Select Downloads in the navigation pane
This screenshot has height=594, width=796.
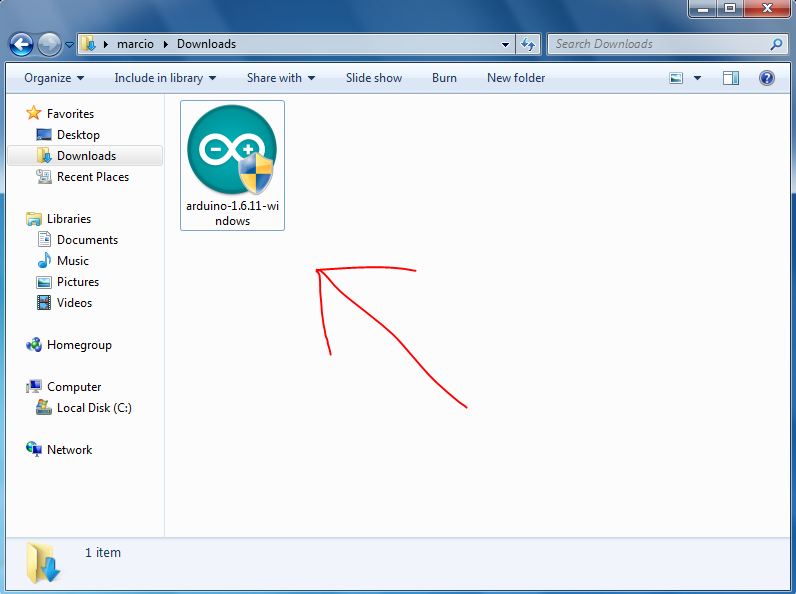pyautogui.click(x=86, y=155)
